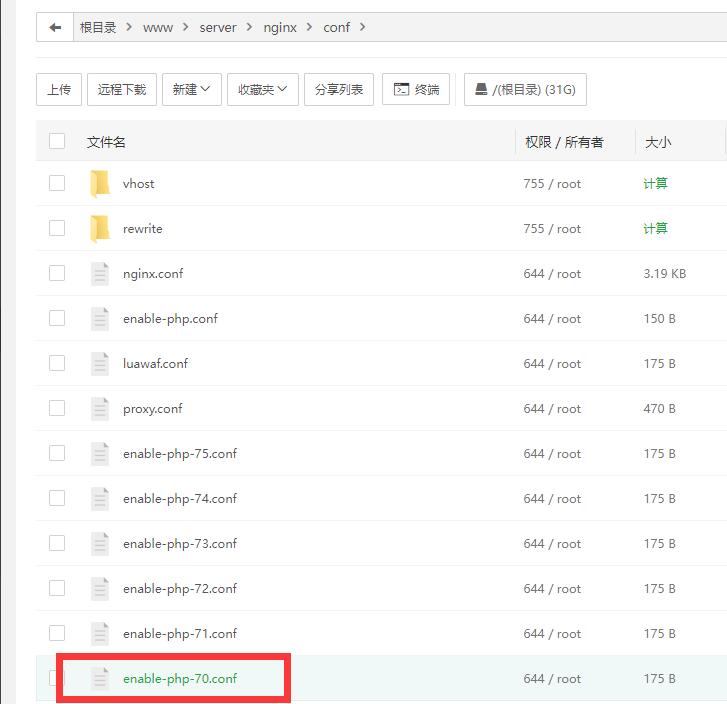This screenshot has height=704, width=727.
Task: Calculate size of vhost folder via 计算
Action: 655,184
